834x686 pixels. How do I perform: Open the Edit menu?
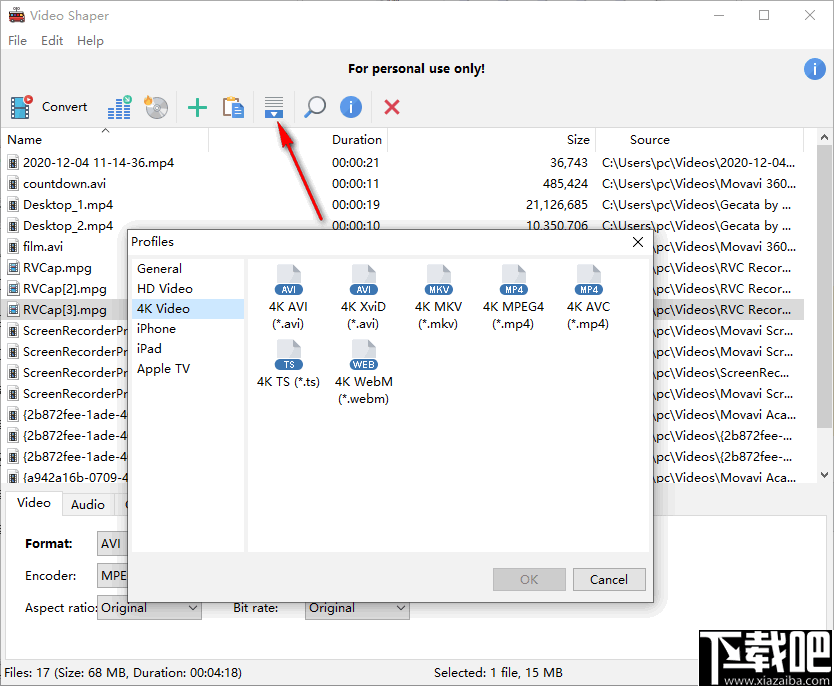52,40
